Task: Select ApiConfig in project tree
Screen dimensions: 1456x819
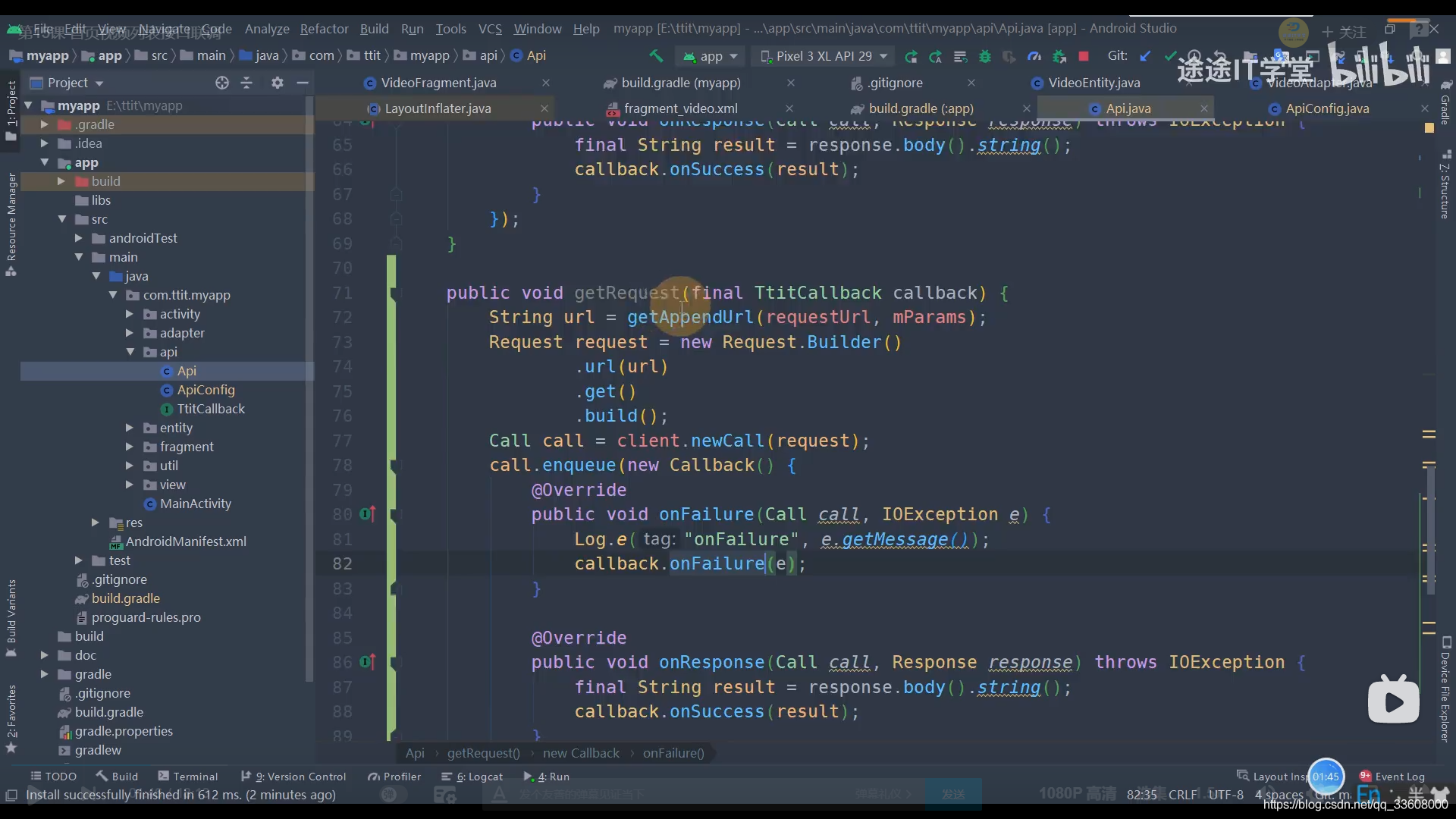Action: [206, 390]
